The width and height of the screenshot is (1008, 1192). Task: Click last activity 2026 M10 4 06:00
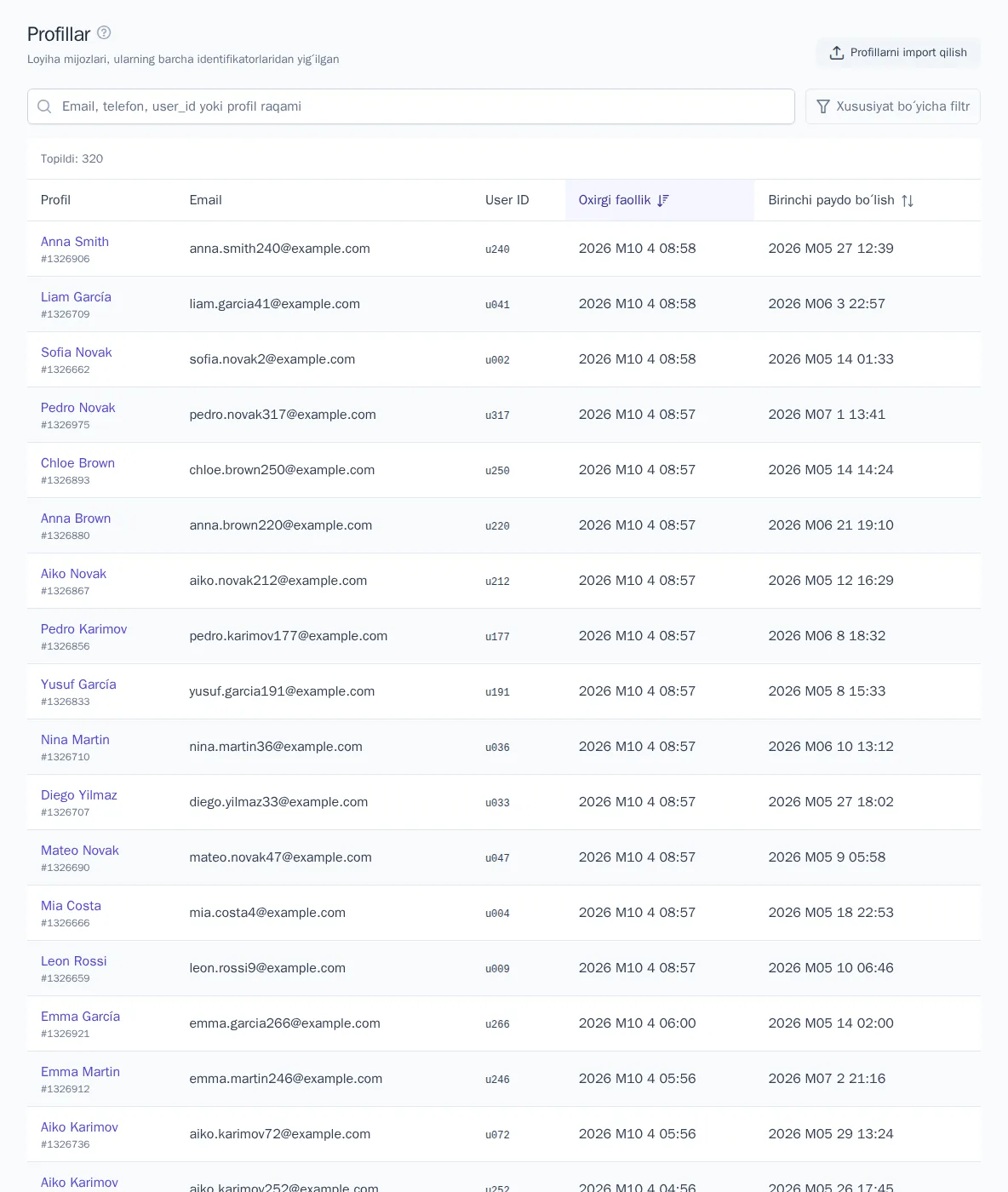(637, 1023)
